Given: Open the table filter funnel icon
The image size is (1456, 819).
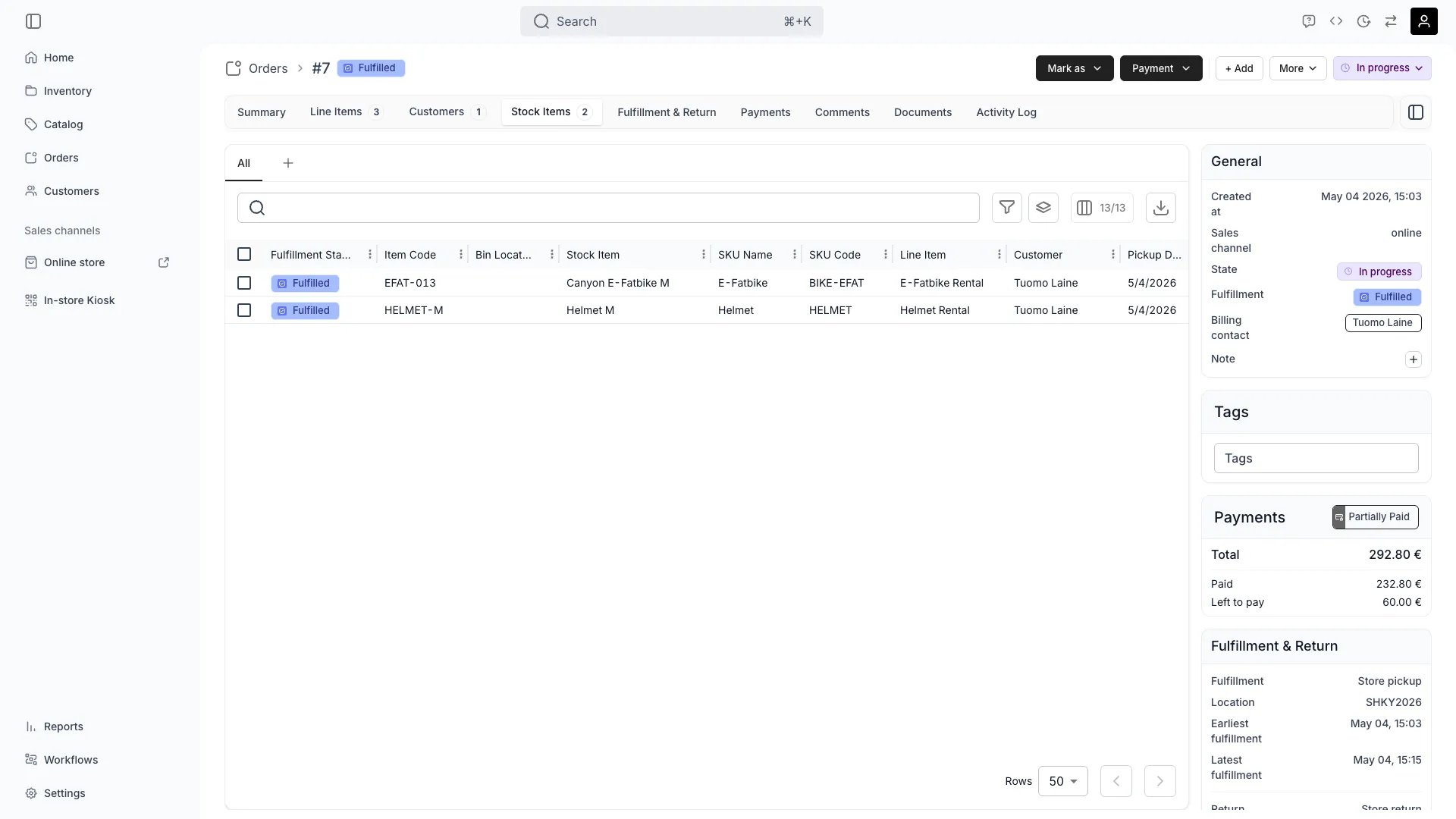Looking at the screenshot, I should click(1007, 208).
